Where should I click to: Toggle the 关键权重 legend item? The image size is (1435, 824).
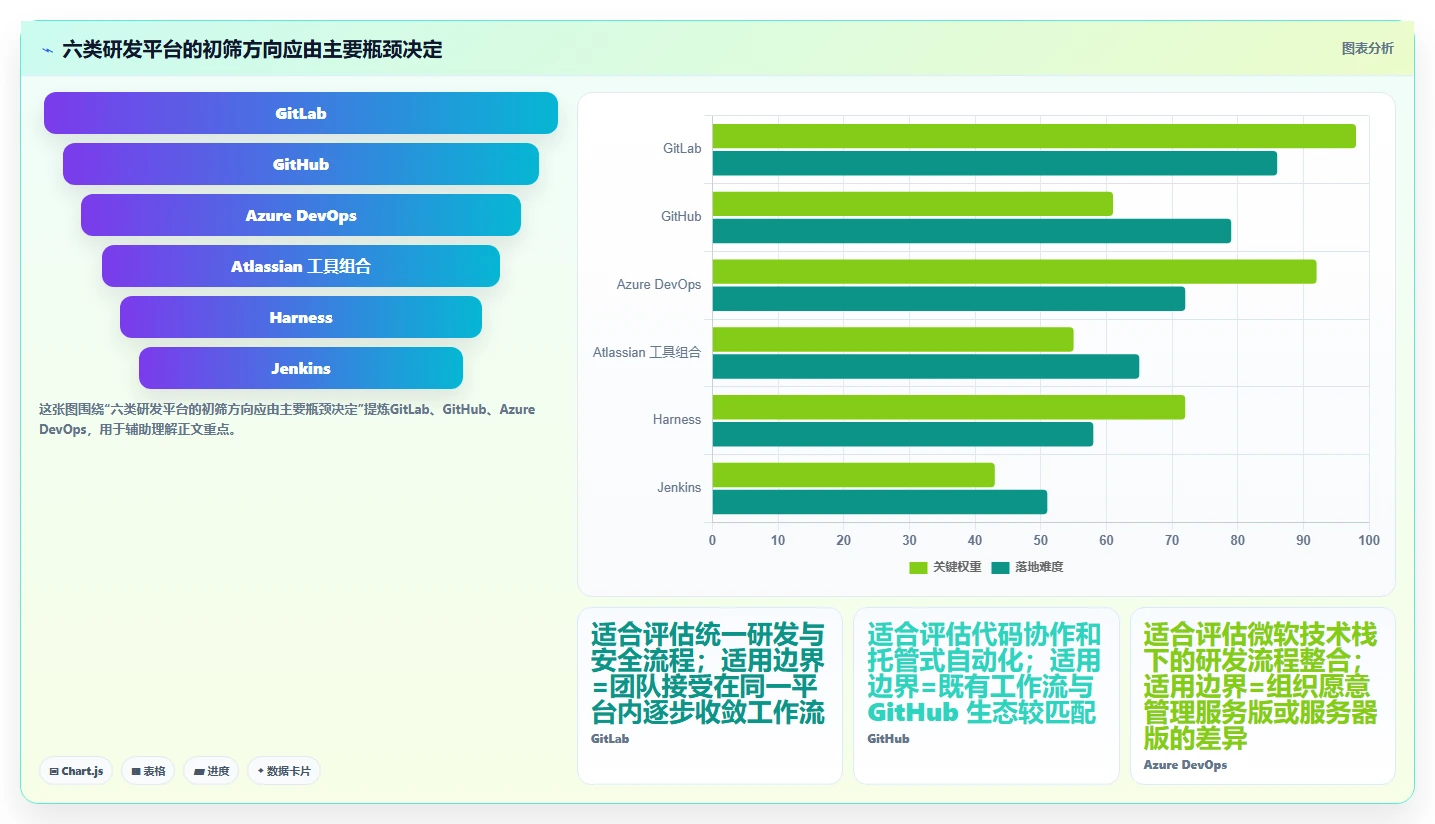[x=945, y=567]
